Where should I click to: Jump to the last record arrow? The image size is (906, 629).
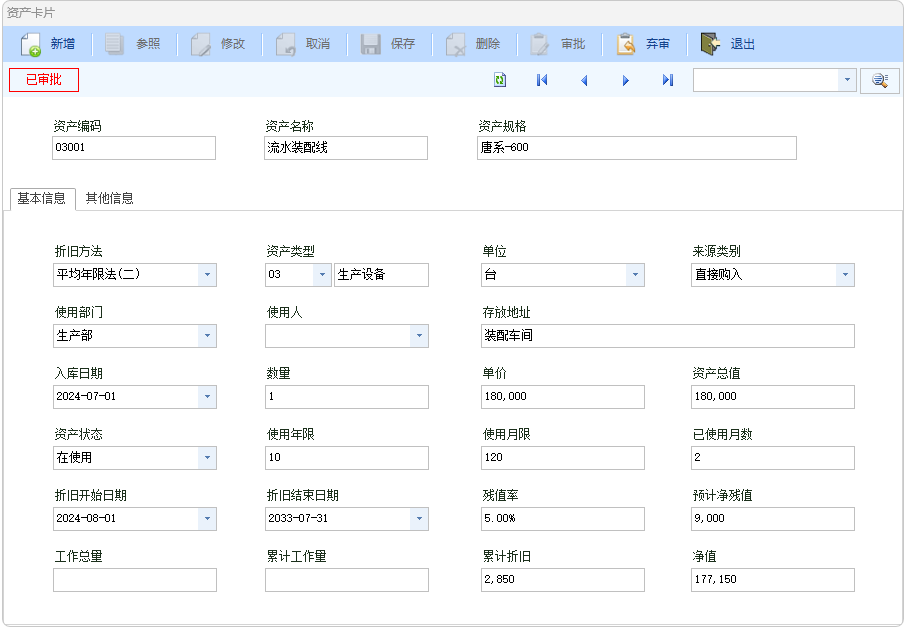[668, 80]
